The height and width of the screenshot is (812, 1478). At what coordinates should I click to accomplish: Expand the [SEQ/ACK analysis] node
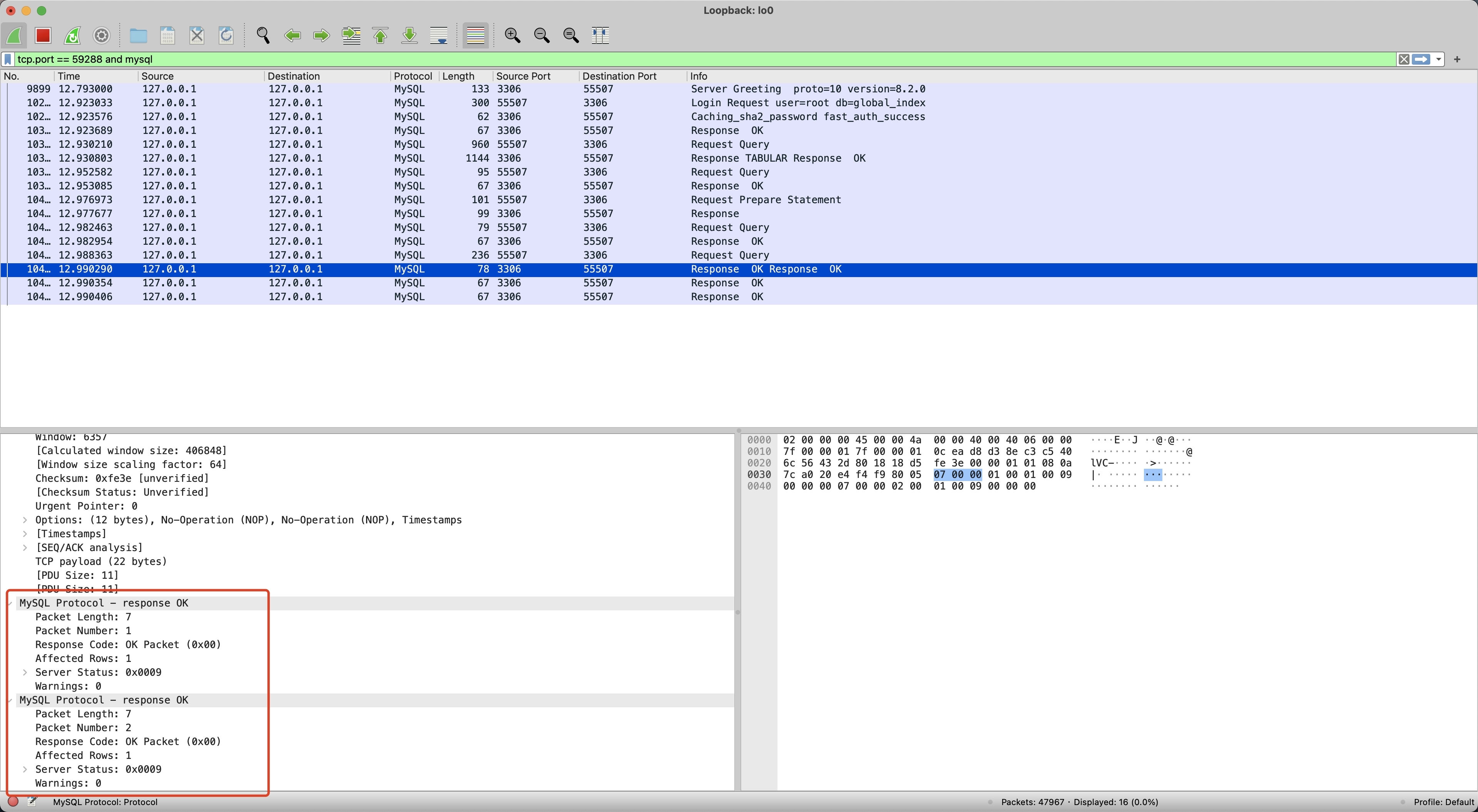tap(25, 548)
